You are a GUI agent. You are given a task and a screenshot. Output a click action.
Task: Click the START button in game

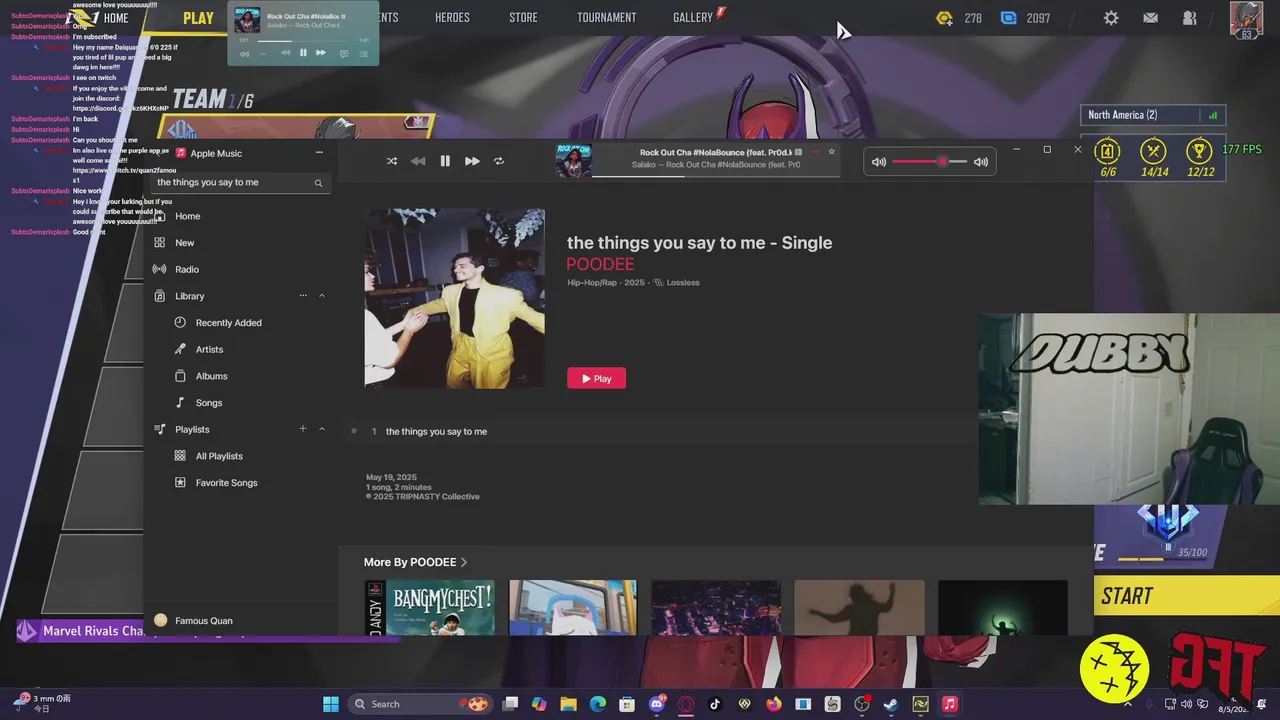tap(1186, 596)
